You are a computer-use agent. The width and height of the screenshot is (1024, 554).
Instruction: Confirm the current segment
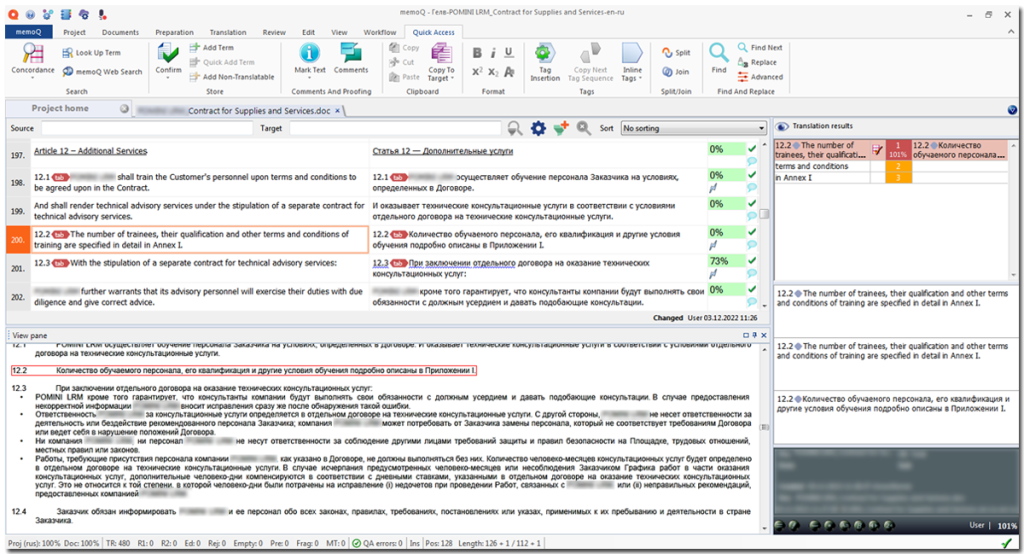click(x=168, y=57)
